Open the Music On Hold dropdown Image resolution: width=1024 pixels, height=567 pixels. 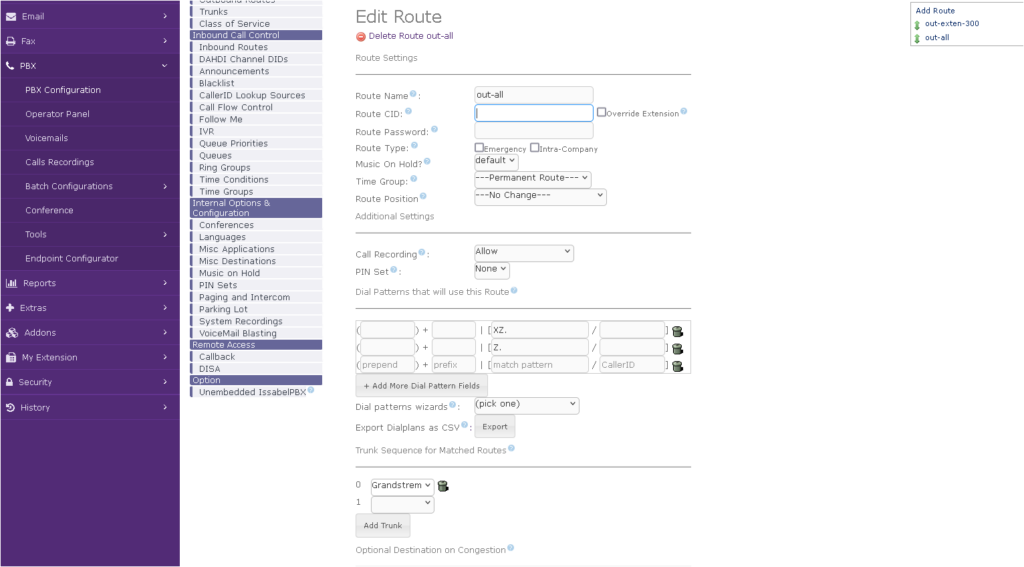[x=496, y=161]
